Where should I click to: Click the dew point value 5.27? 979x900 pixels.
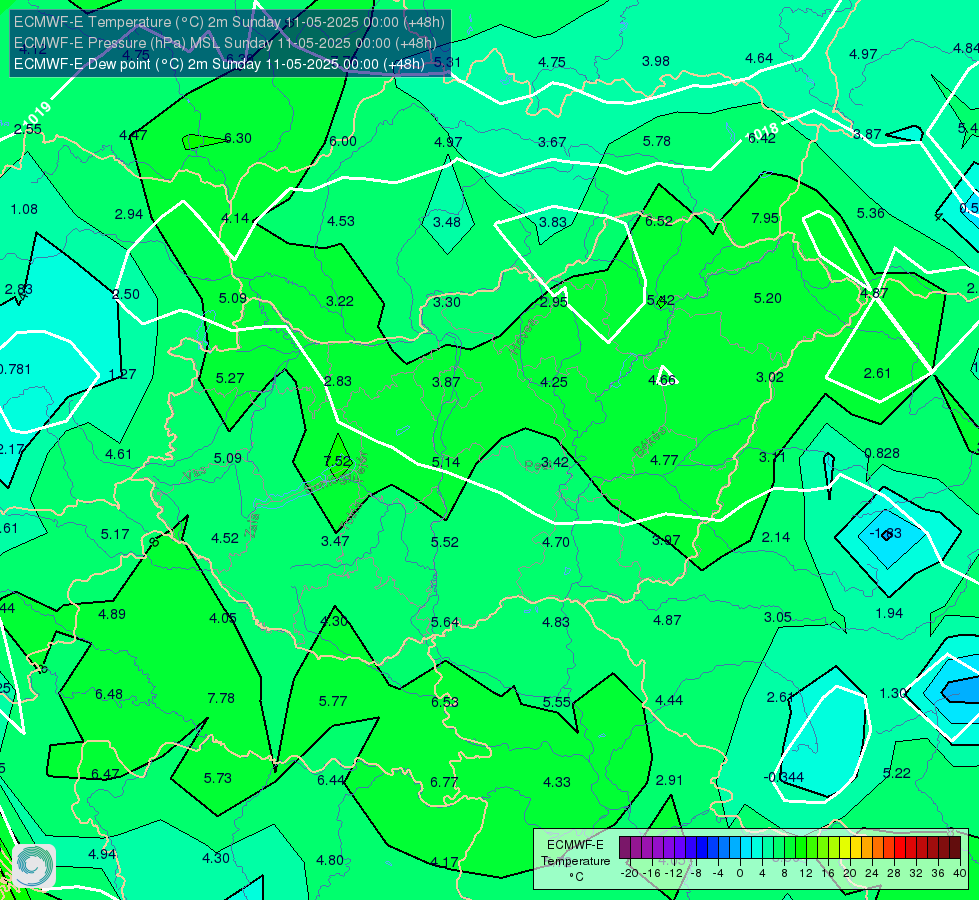pos(230,378)
